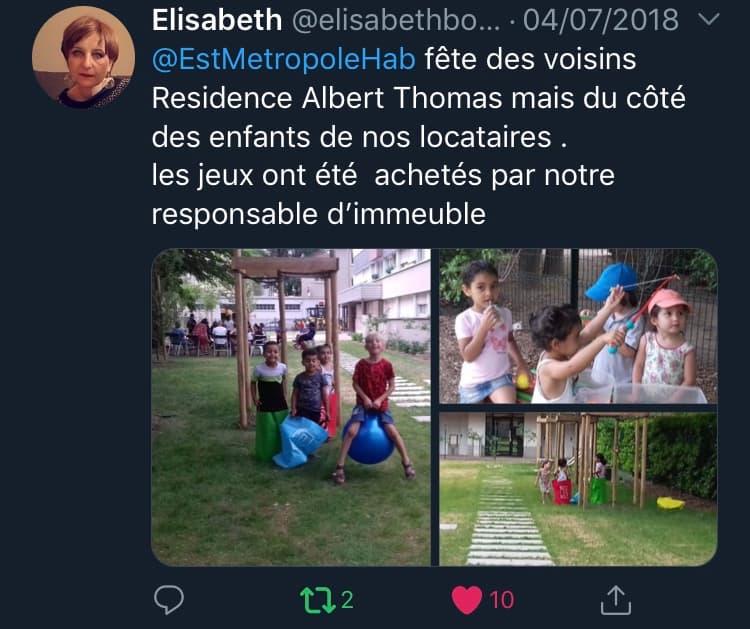The image size is (750, 629).
Task: Open the @elisabethbo... handle
Action: (396, 20)
